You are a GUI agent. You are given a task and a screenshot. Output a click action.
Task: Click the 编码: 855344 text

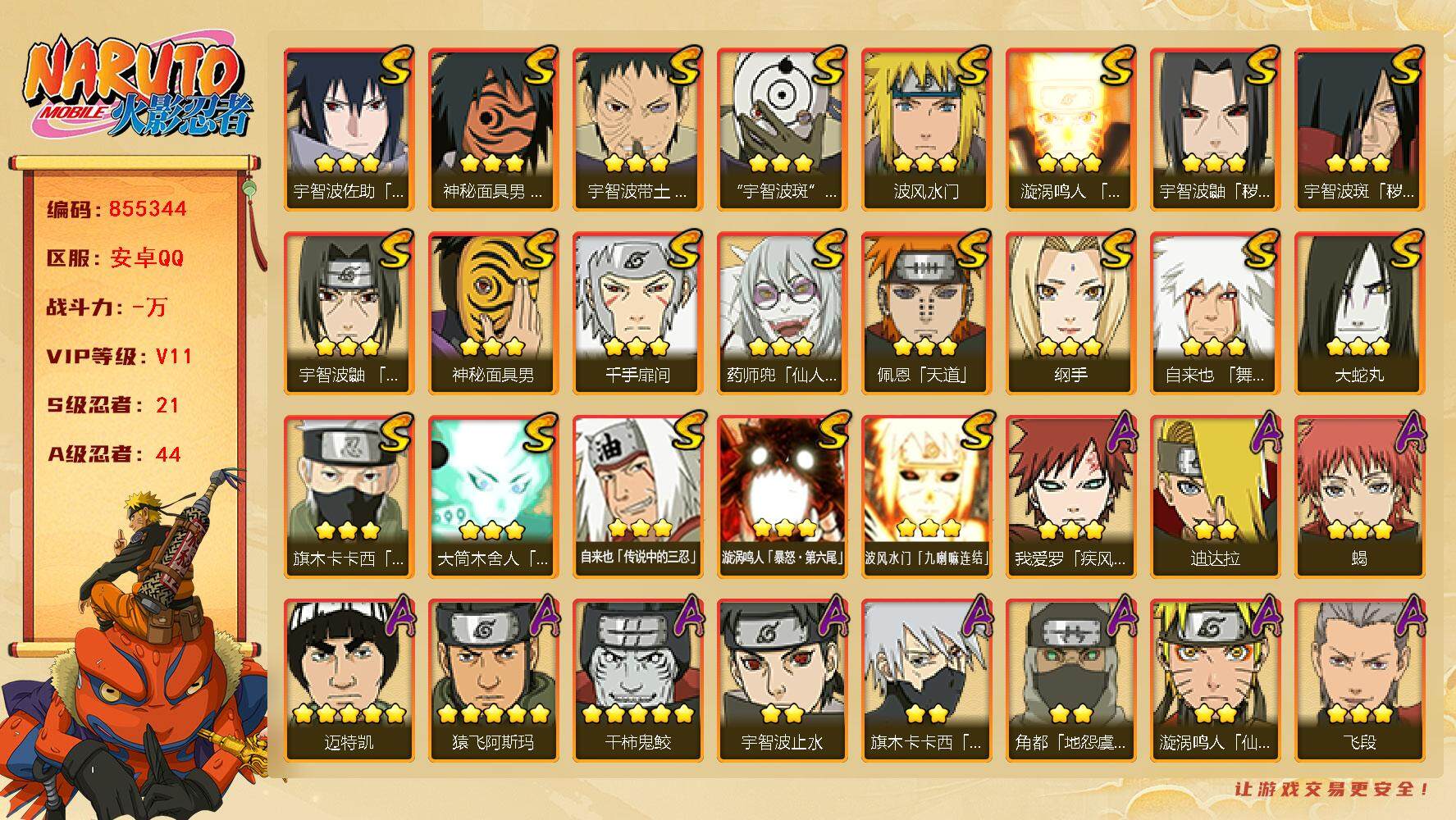116,209
